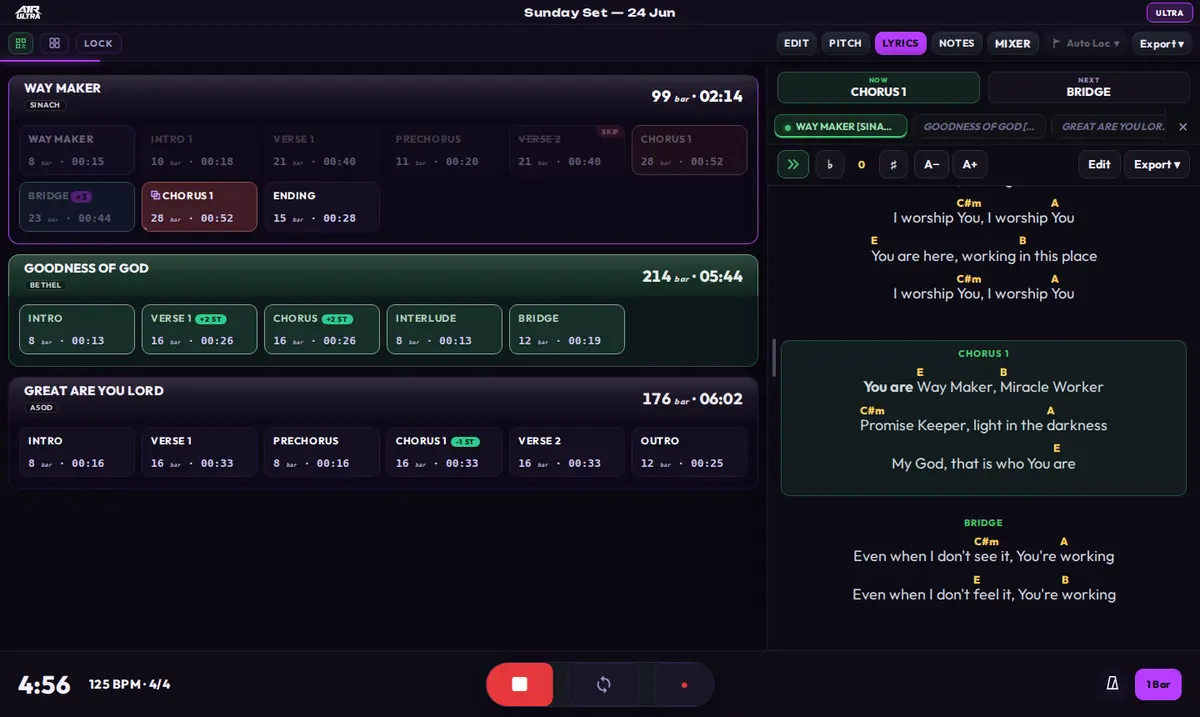
Task: Toggle the ×3 repeat badge on Bridge
Action: click(x=82, y=196)
